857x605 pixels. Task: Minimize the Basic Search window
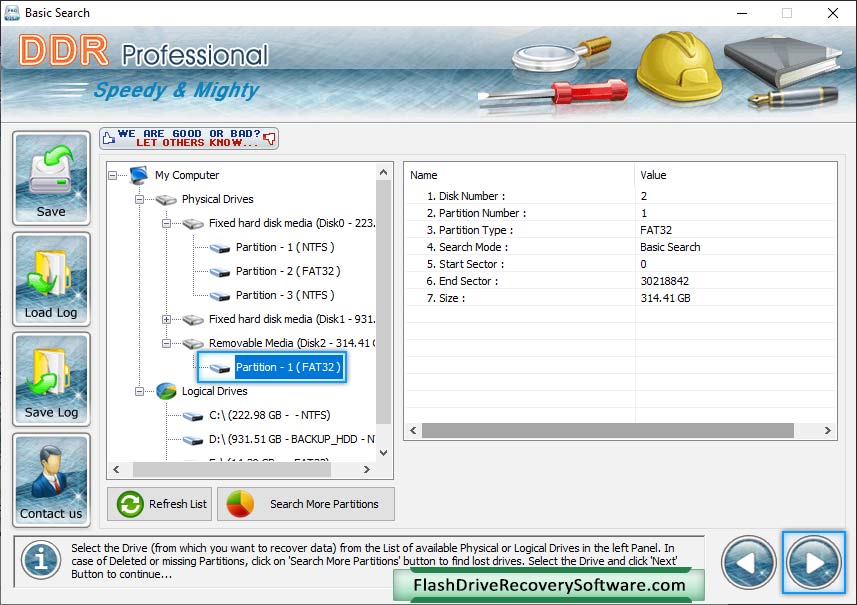pyautogui.click(x=742, y=13)
